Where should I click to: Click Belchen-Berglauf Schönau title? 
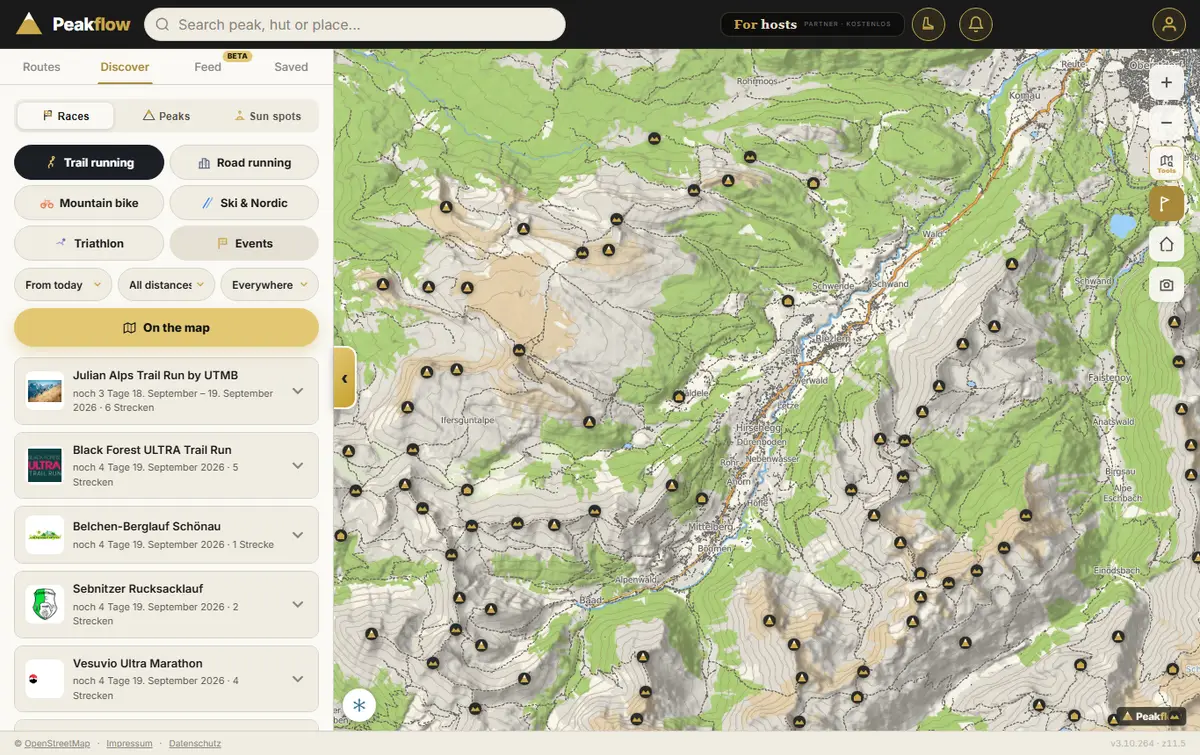pos(147,526)
